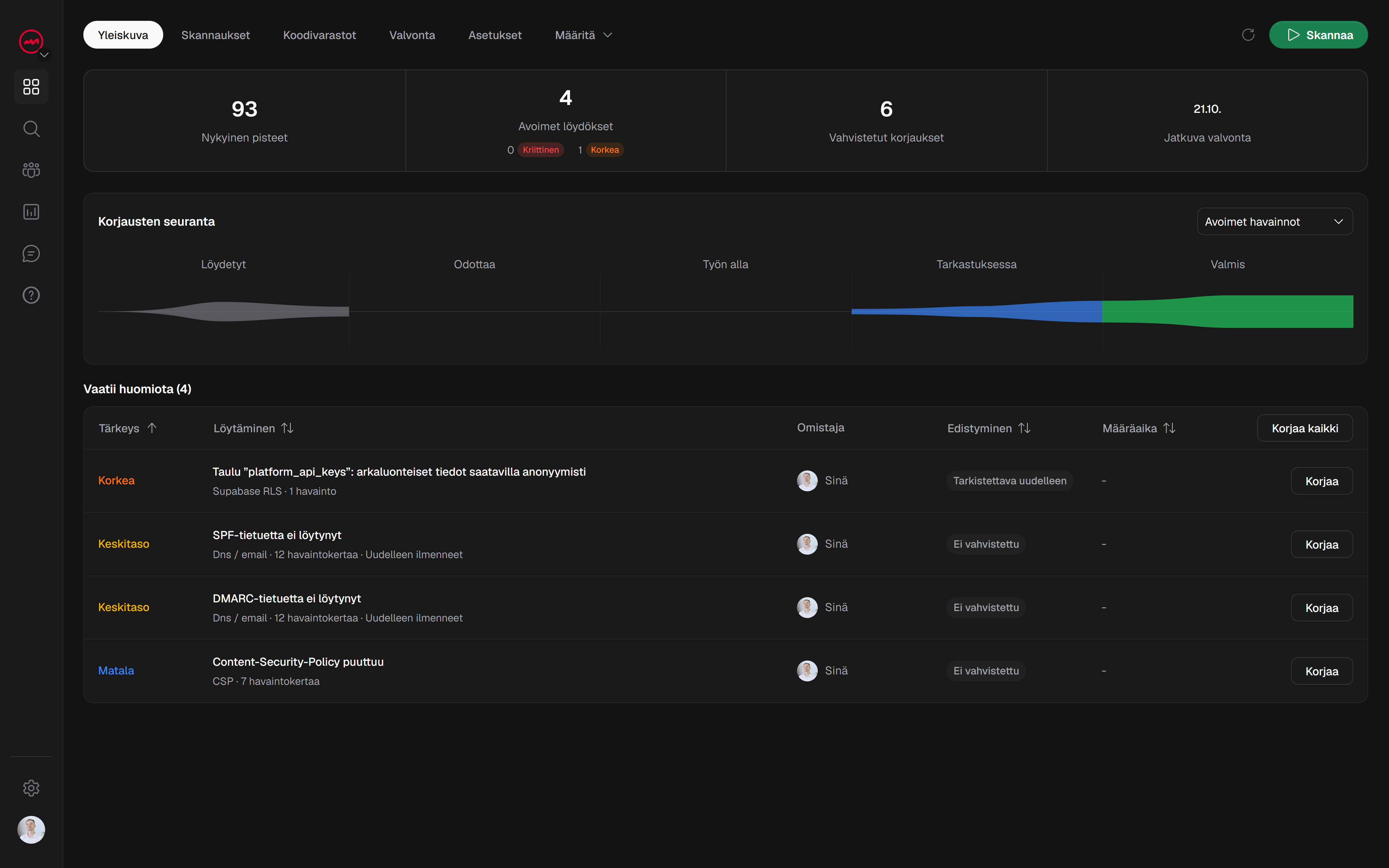The height and width of the screenshot is (868, 1389).
Task: Open the dashboard grid icon in sidebar
Action: click(31, 87)
